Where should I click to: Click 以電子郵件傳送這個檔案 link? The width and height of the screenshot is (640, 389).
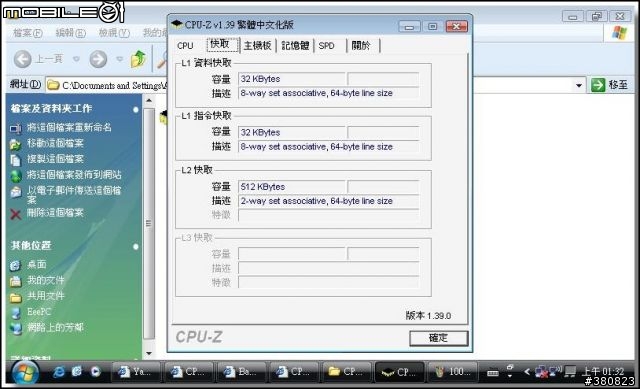[x=74, y=194]
